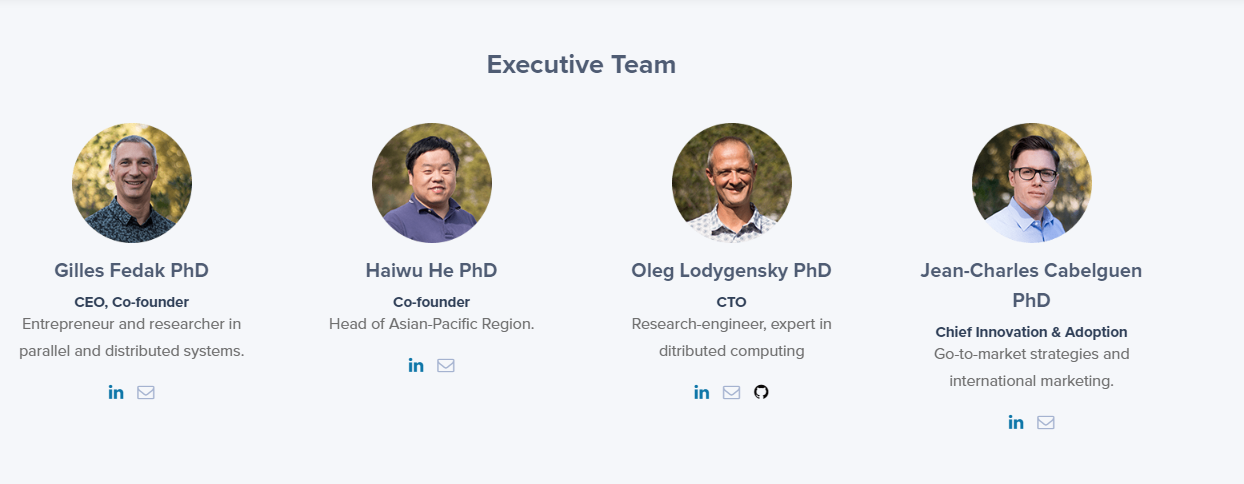This screenshot has width=1244, height=484.
Task: Click the CEO, Co-founder title text
Action: click(132, 302)
